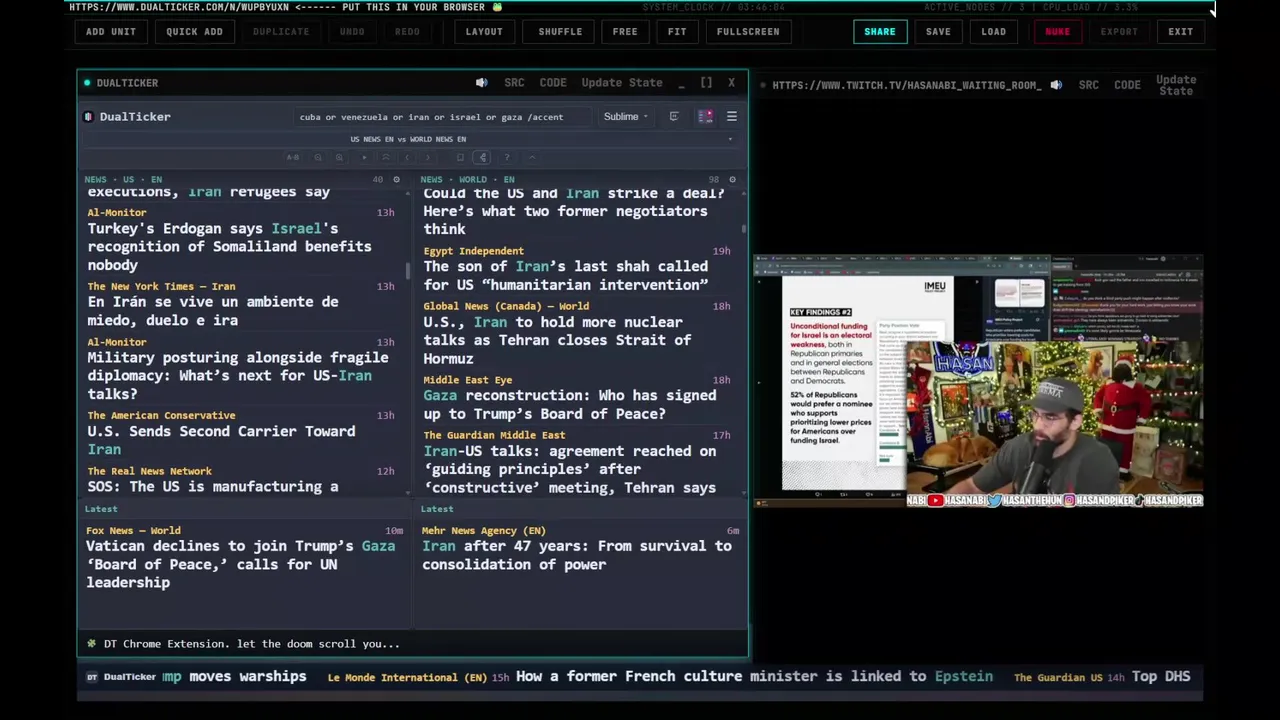Open the DualTicker hamburger menu
The height and width of the screenshot is (720, 1280).
coord(732,117)
